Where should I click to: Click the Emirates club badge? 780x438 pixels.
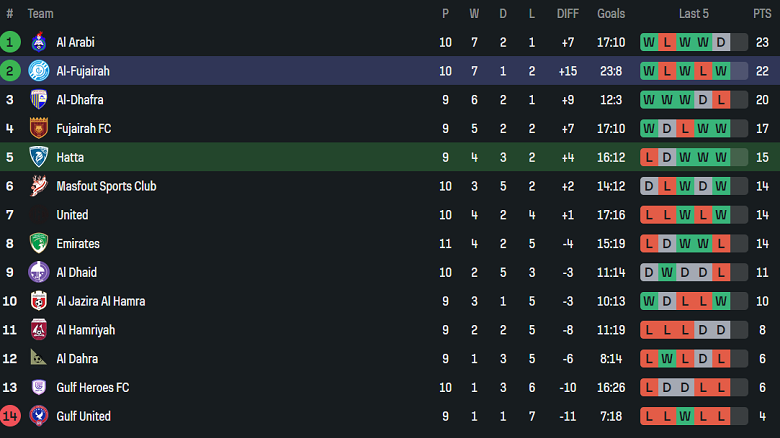(x=39, y=244)
